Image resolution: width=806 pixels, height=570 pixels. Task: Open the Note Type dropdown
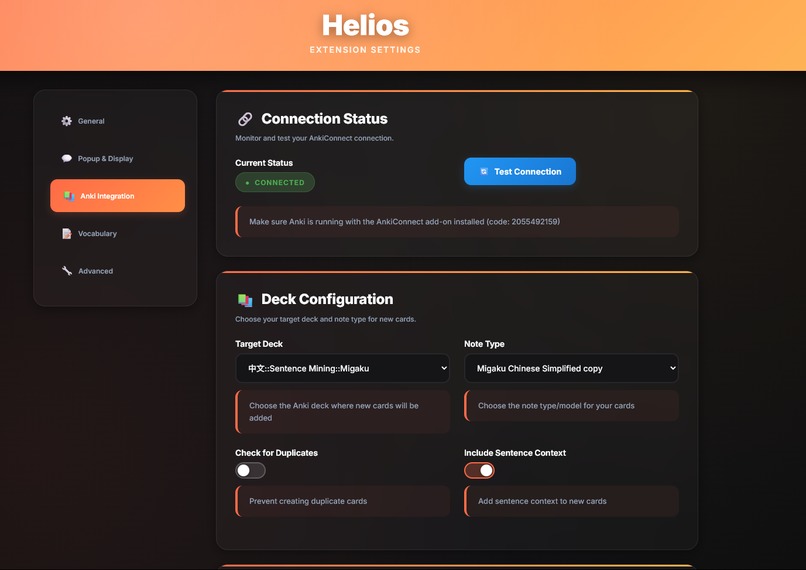click(x=571, y=368)
